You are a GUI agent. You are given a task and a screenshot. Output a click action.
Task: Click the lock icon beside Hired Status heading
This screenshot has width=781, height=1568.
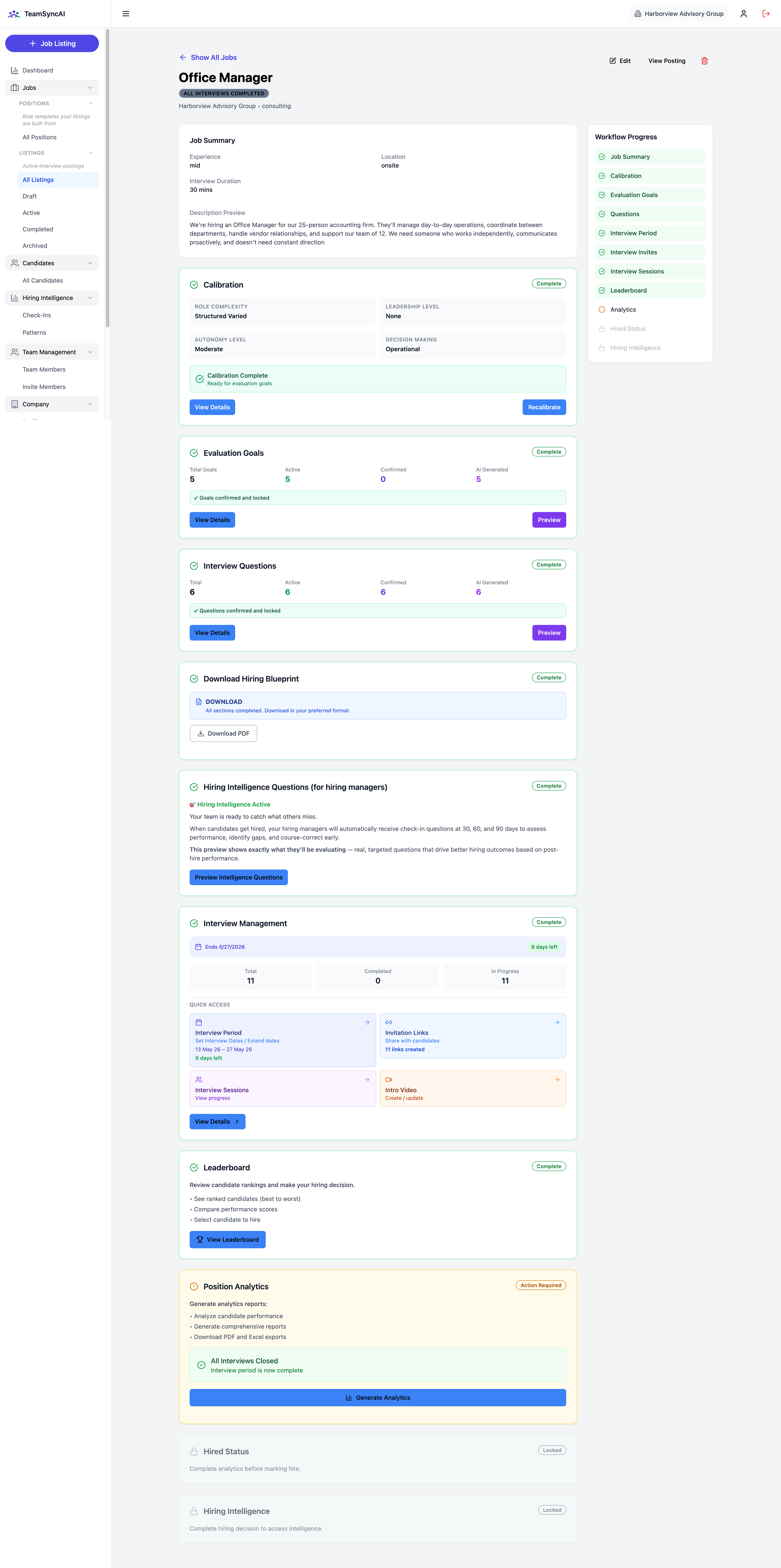pos(194,1451)
